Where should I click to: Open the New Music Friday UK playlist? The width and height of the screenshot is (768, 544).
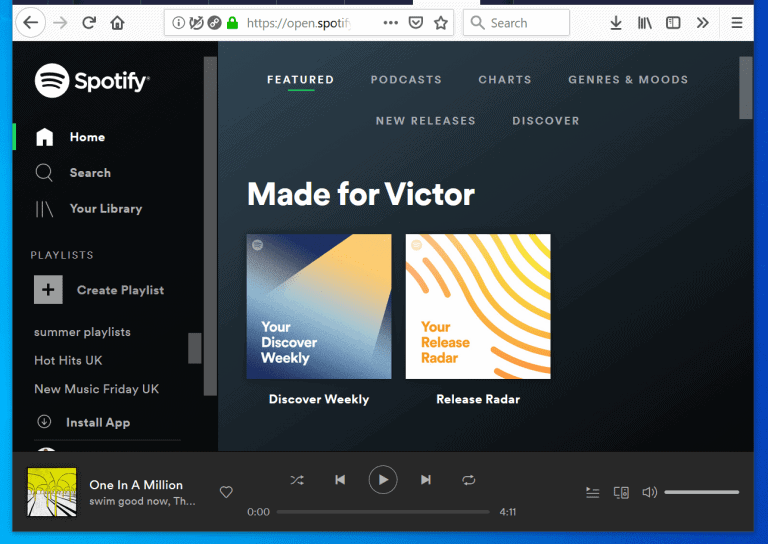(96, 389)
